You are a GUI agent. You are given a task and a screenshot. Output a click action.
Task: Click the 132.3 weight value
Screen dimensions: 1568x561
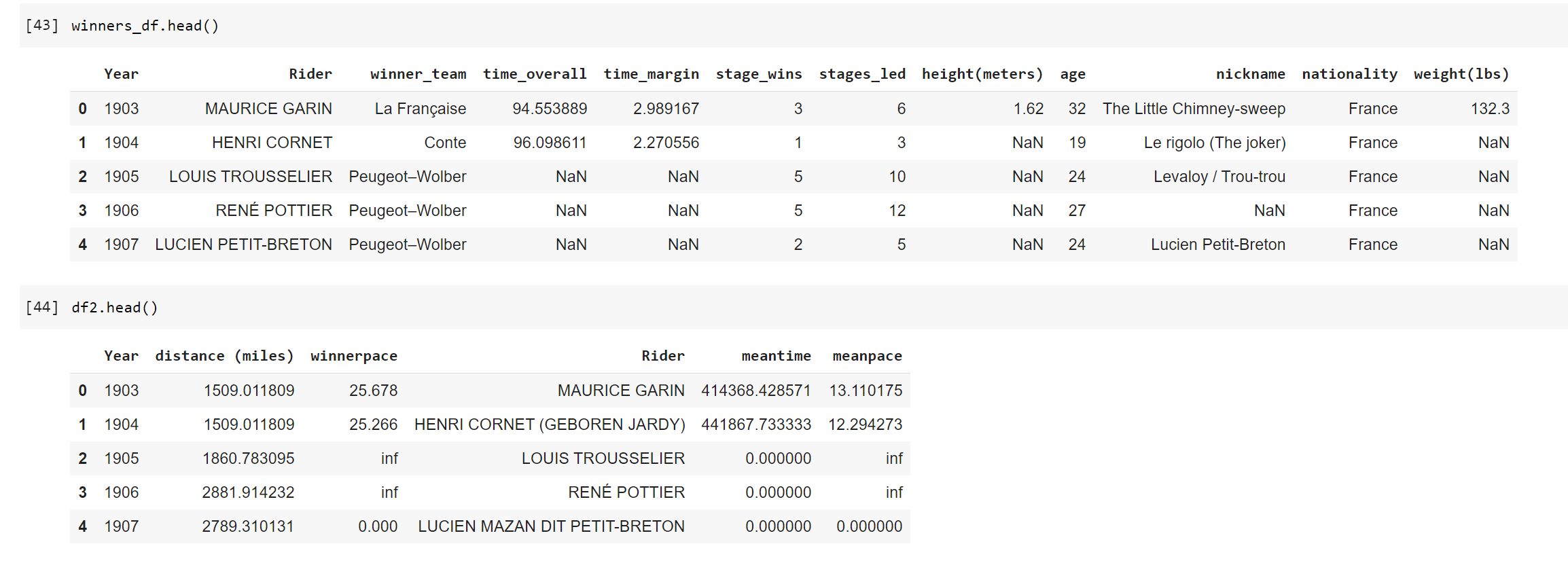point(1490,109)
